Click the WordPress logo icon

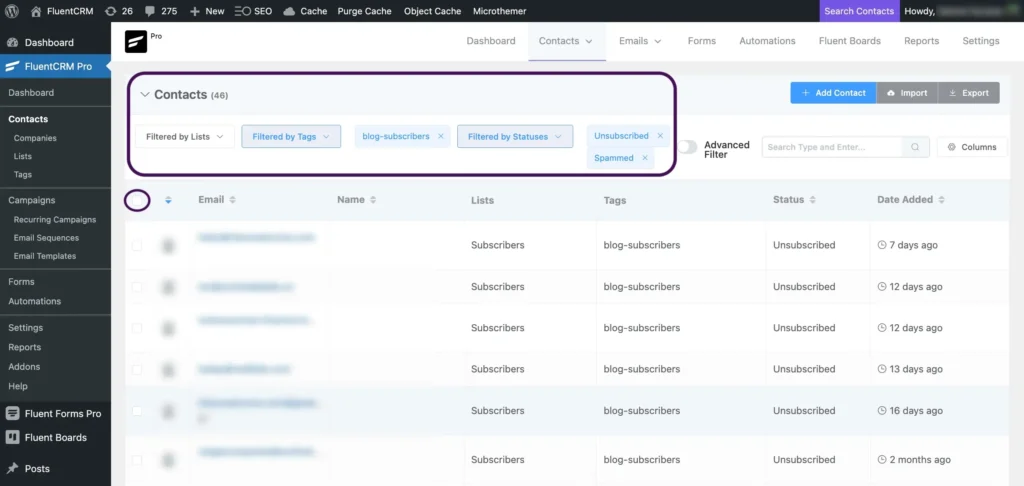[x=12, y=11]
